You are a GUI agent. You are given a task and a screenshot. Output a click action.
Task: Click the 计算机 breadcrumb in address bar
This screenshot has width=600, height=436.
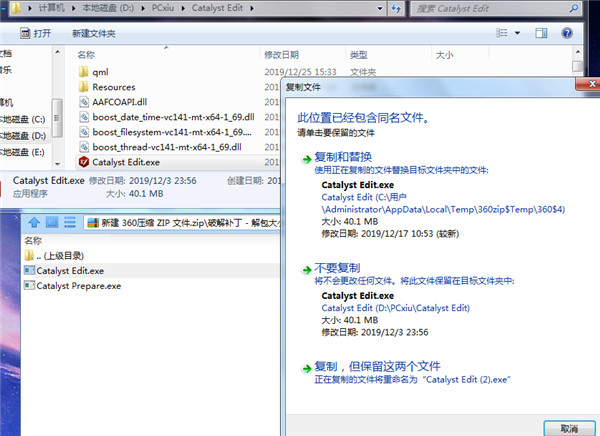coord(52,8)
